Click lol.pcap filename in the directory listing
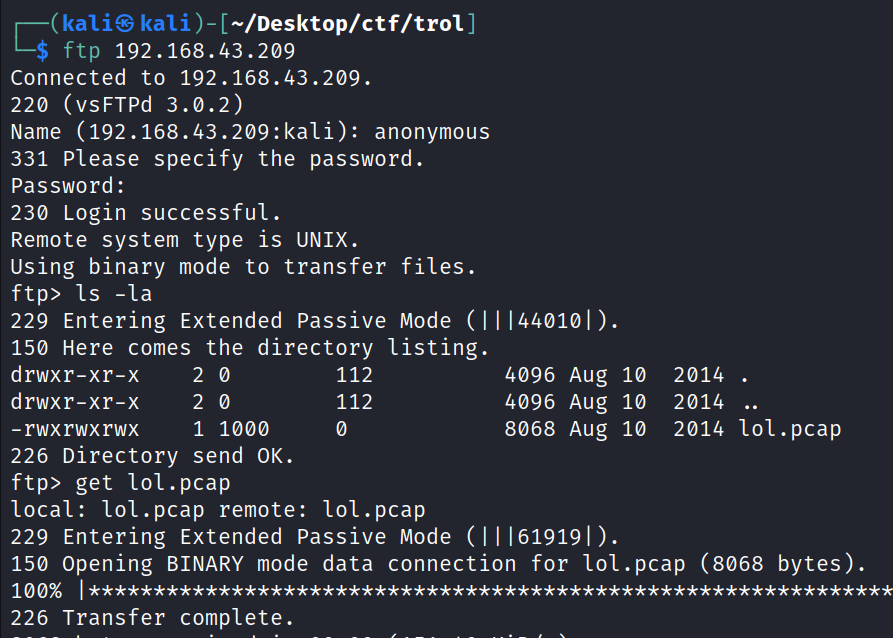This screenshot has height=638, width=893. [790, 429]
